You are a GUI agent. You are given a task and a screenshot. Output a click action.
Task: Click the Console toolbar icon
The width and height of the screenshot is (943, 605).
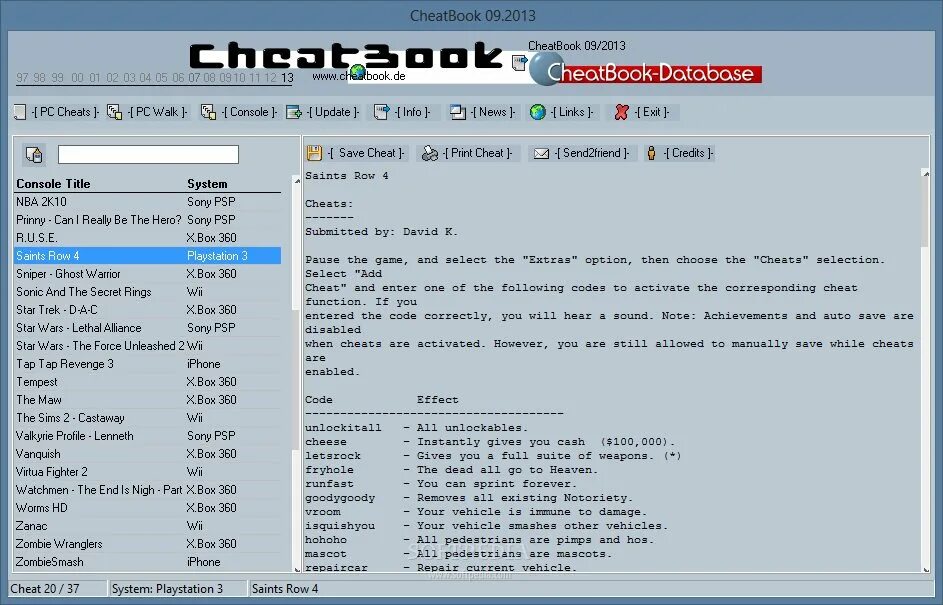[x=208, y=112]
